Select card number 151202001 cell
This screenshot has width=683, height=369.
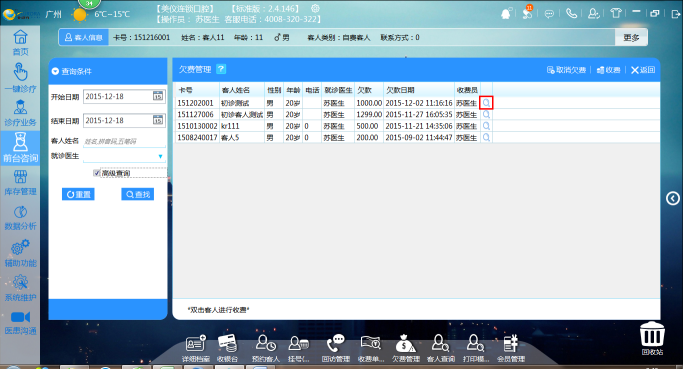[197, 103]
